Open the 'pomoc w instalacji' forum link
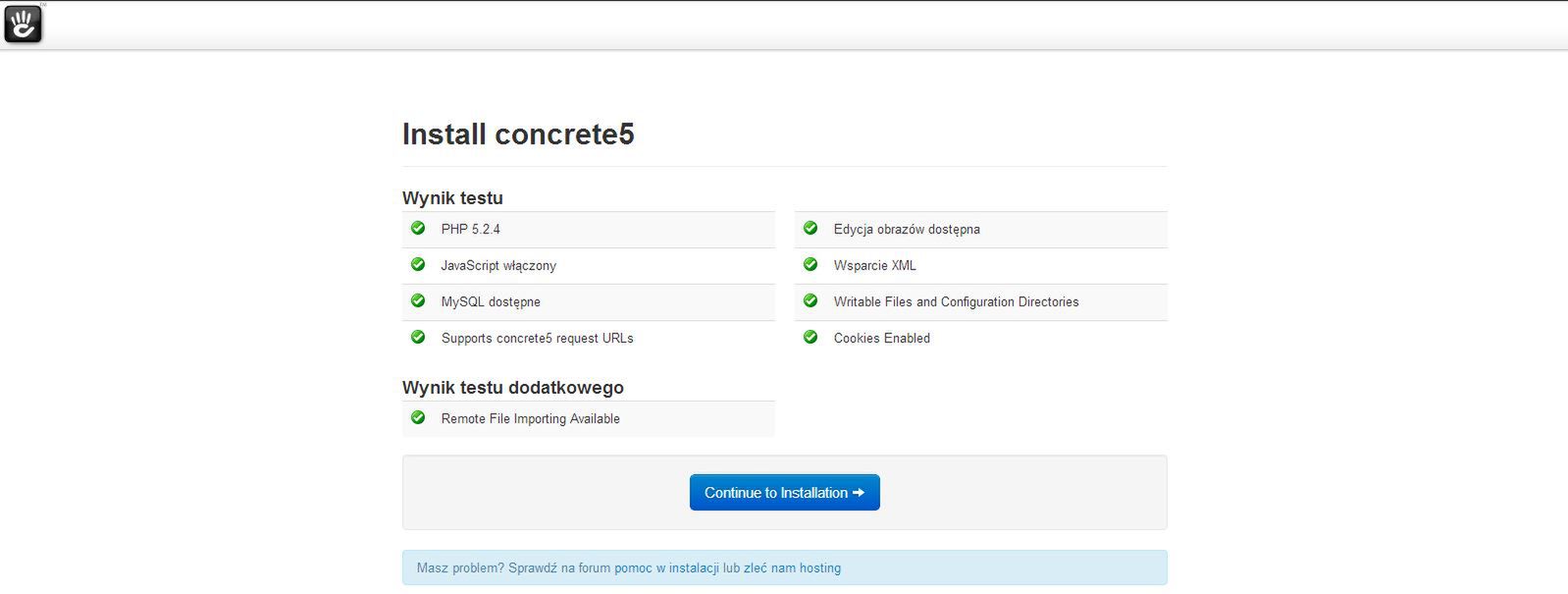 [667, 567]
